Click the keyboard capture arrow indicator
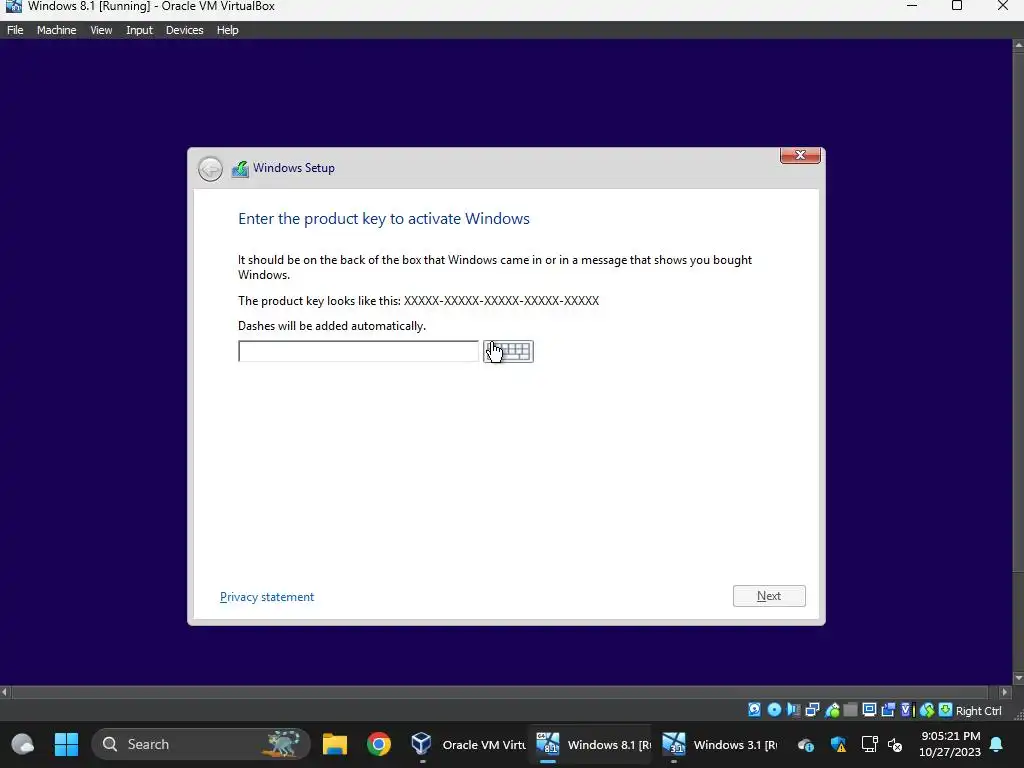1024x768 pixels. click(945, 710)
